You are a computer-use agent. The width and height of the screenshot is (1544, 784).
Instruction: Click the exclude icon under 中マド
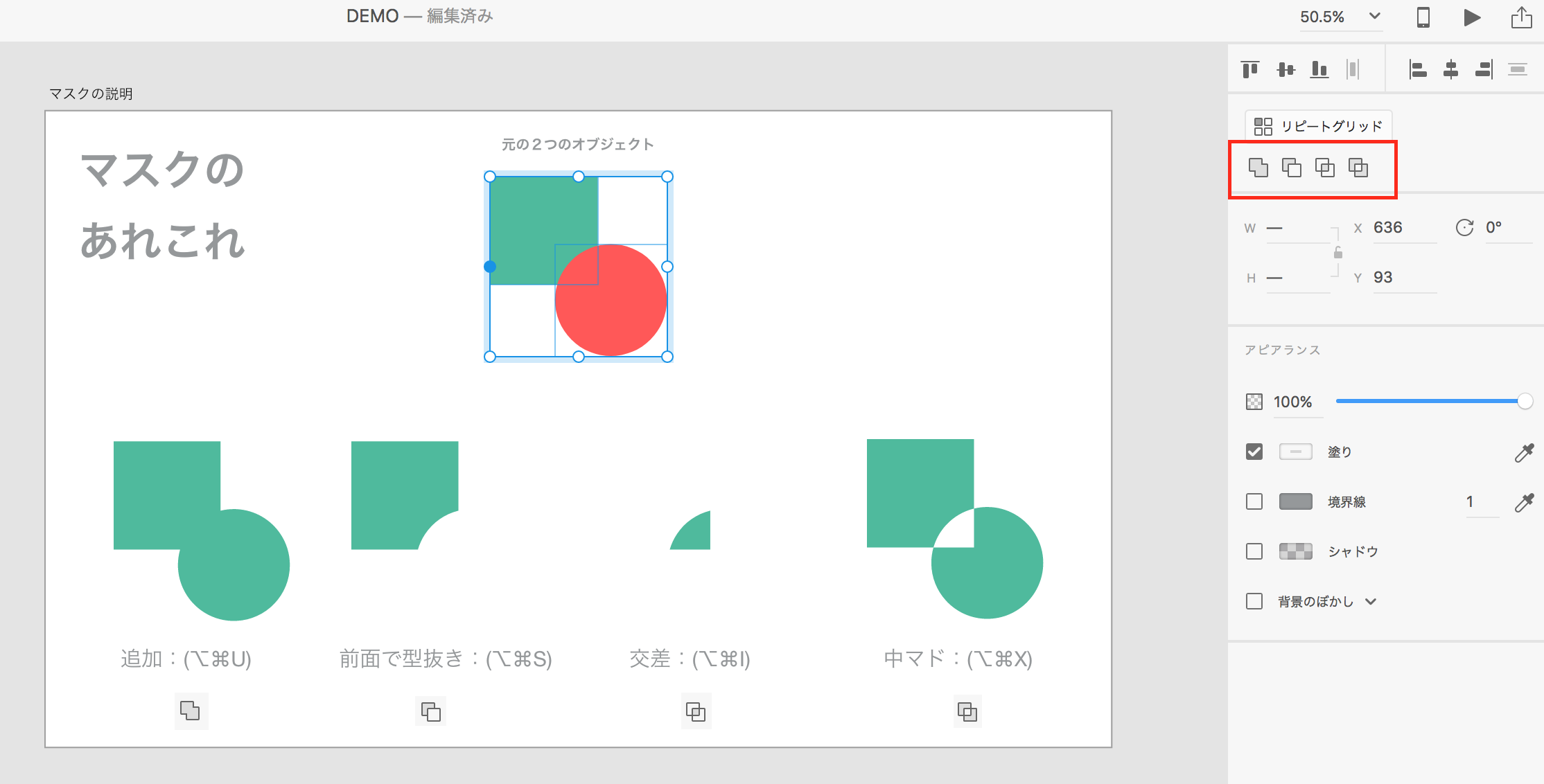pos(967,711)
